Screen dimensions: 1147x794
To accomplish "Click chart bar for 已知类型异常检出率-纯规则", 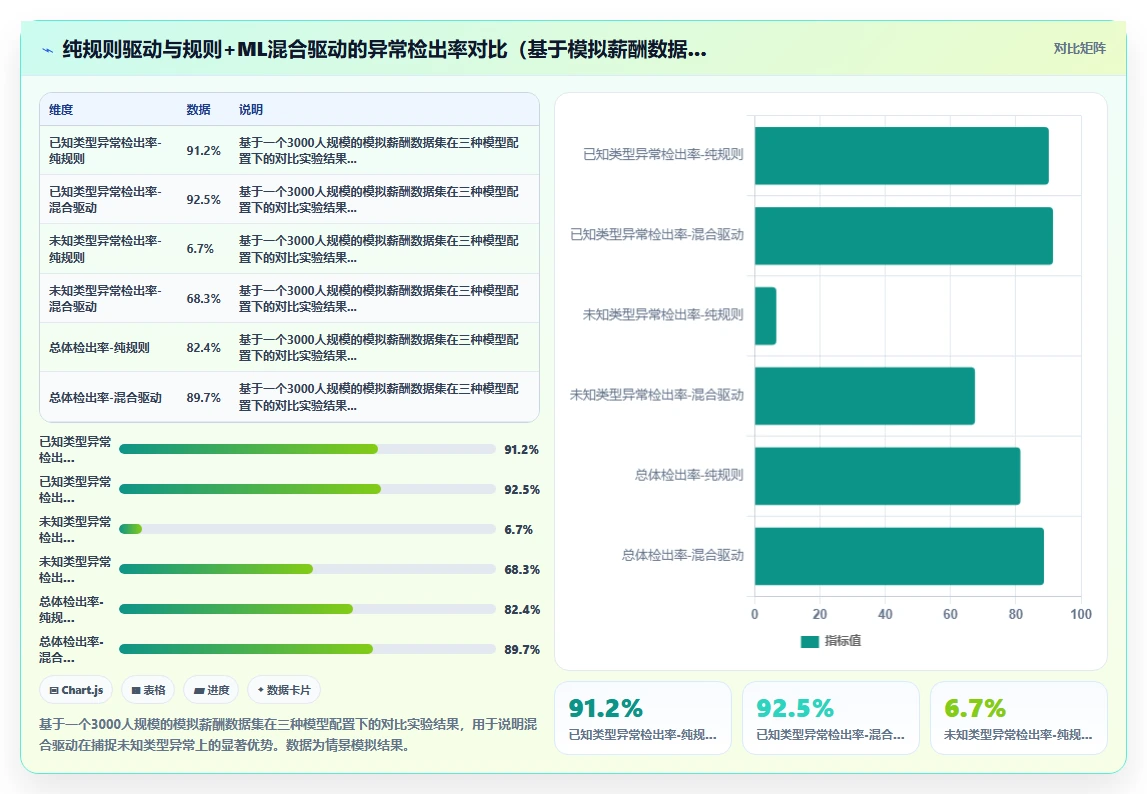I will (x=901, y=156).
